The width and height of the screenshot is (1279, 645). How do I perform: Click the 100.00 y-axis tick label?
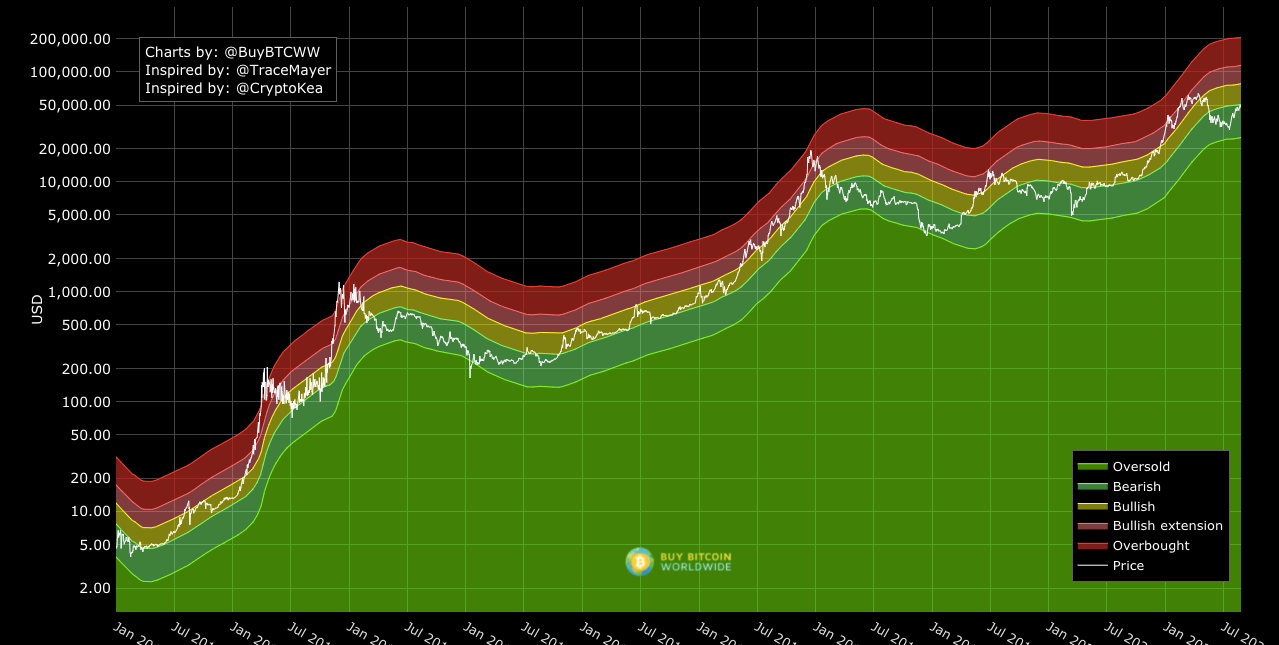click(x=85, y=402)
